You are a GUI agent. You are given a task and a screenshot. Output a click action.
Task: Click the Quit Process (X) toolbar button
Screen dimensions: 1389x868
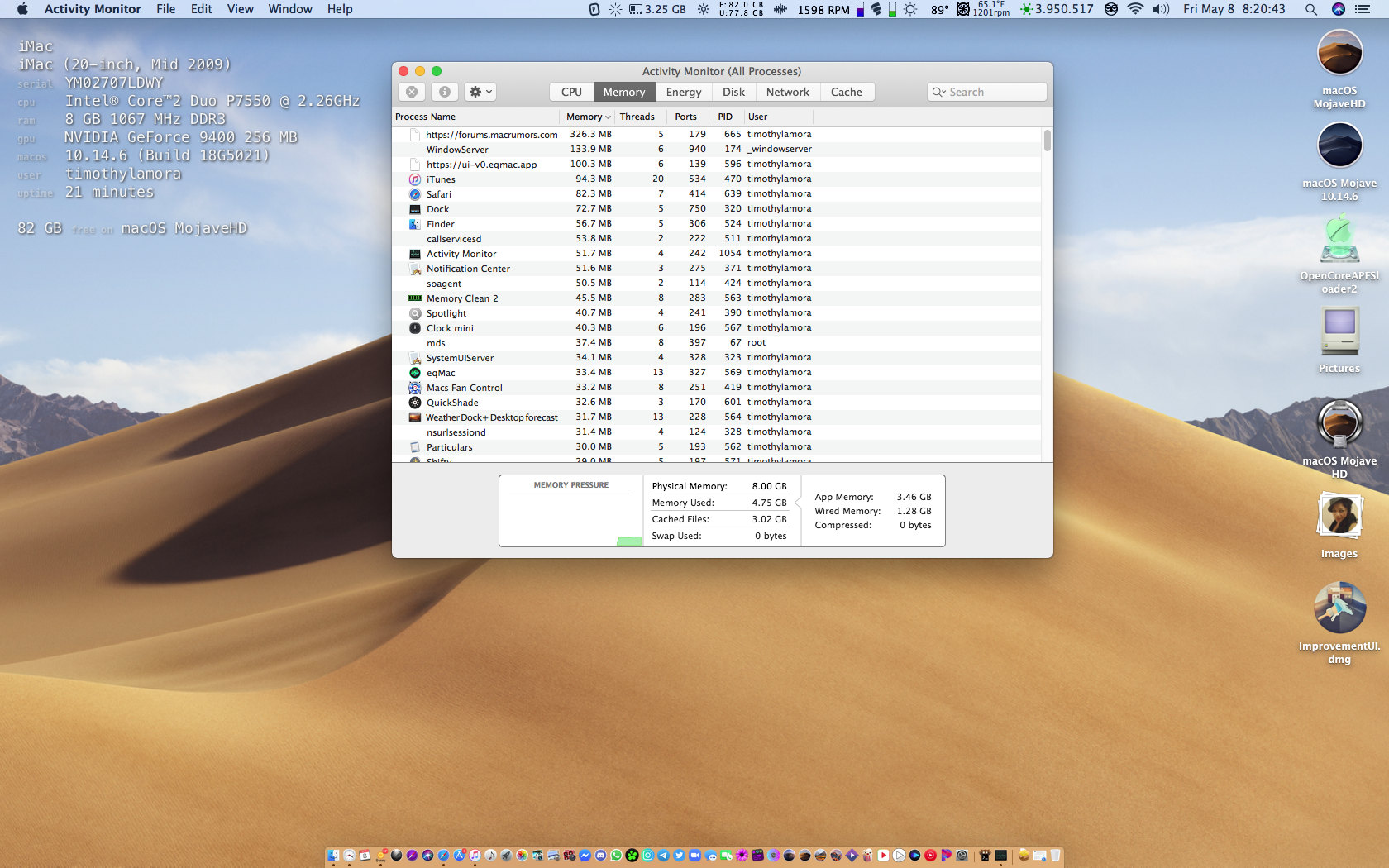pyautogui.click(x=412, y=92)
